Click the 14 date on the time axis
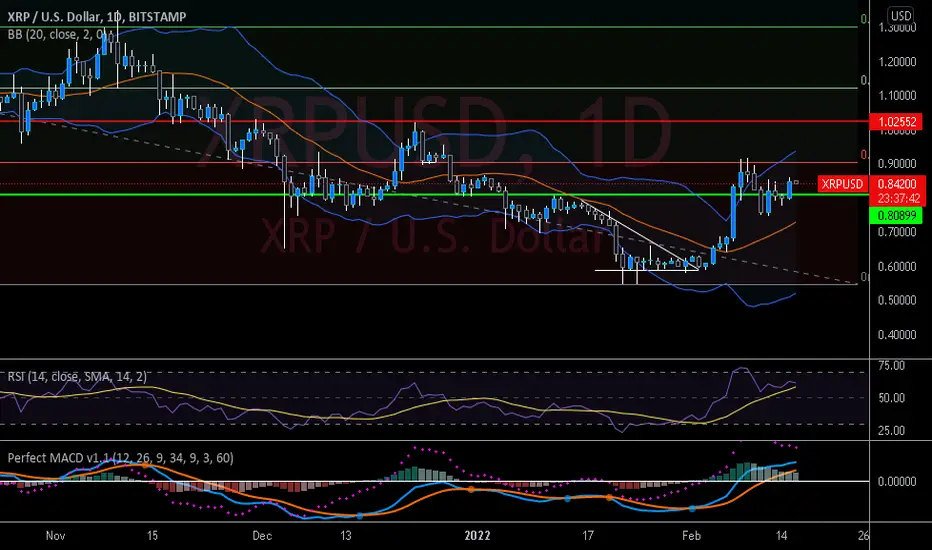 781,536
